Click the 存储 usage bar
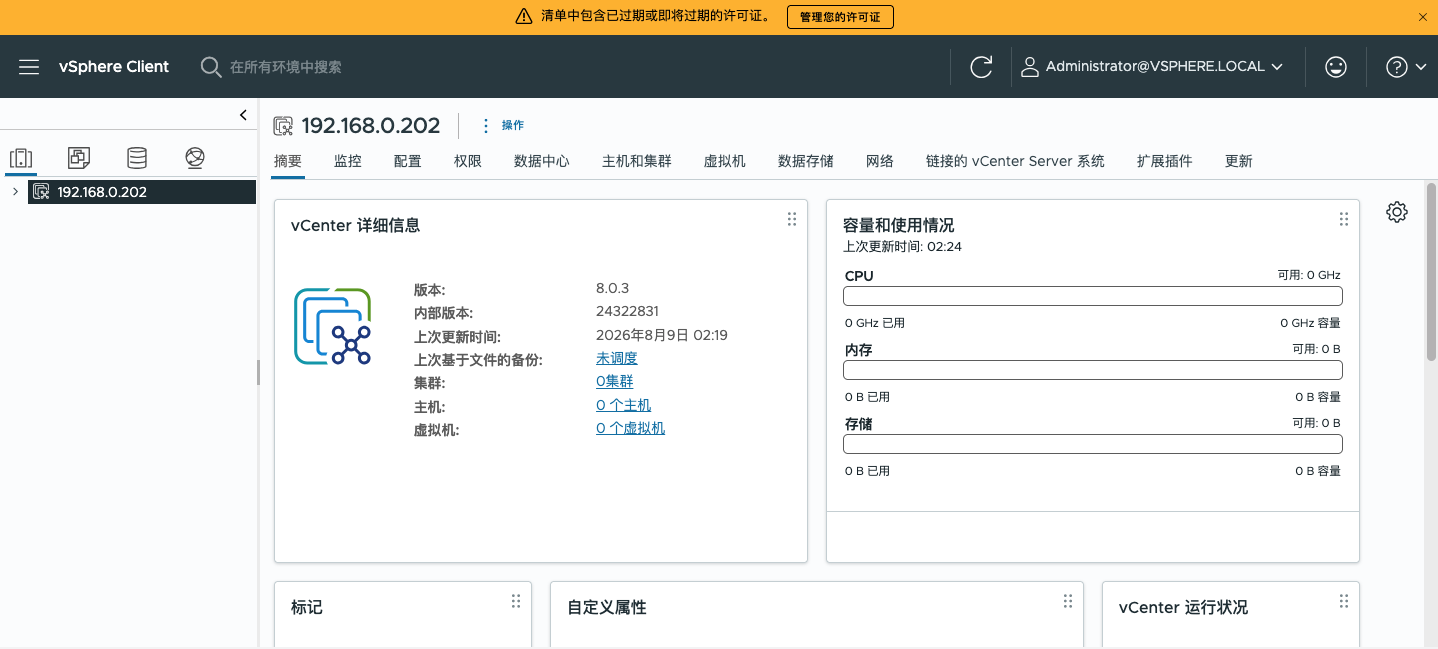The width and height of the screenshot is (1438, 649). coord(1093,444)
